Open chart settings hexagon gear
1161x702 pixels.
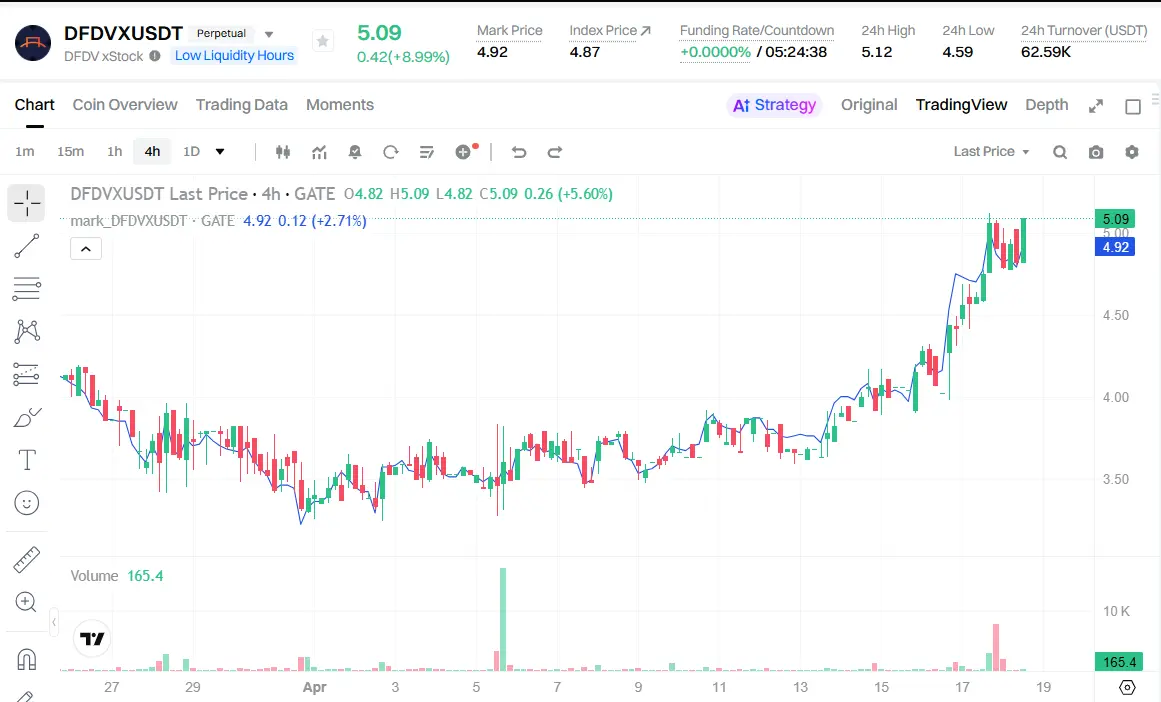point(1131,152)
